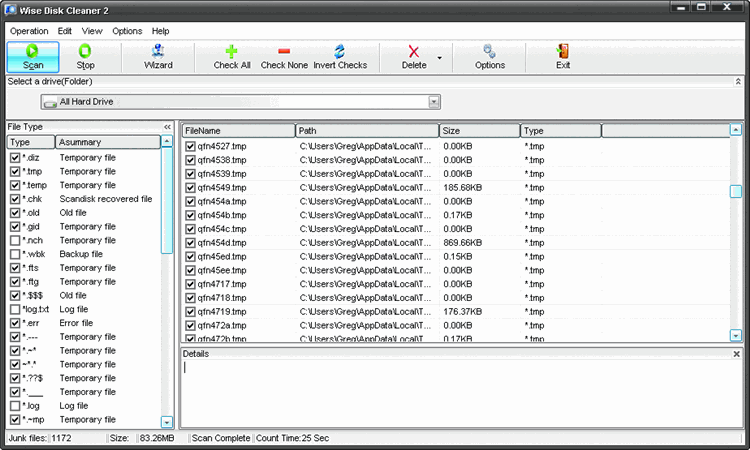The image size is (750, 450).
Task: Start a scan with the Scan button
Action: 33,57
